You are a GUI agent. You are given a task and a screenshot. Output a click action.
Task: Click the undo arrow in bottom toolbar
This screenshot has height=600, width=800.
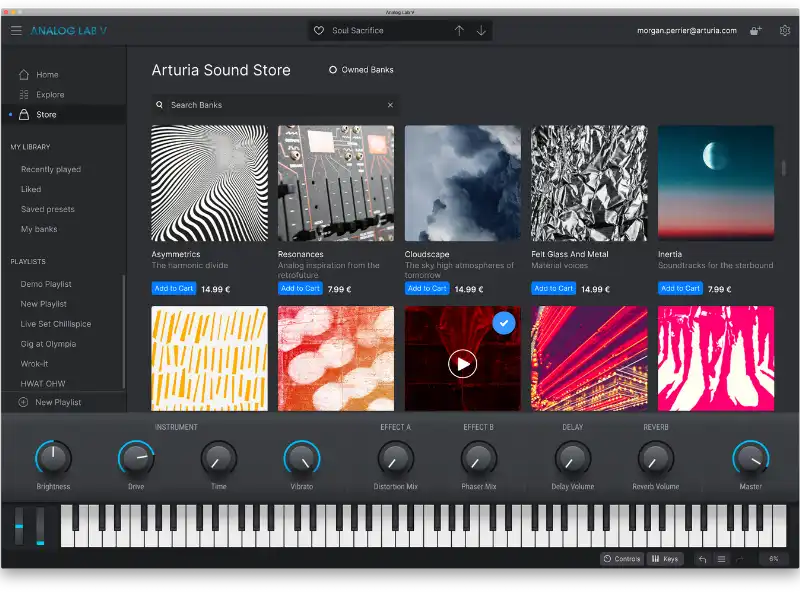(702, 559)
